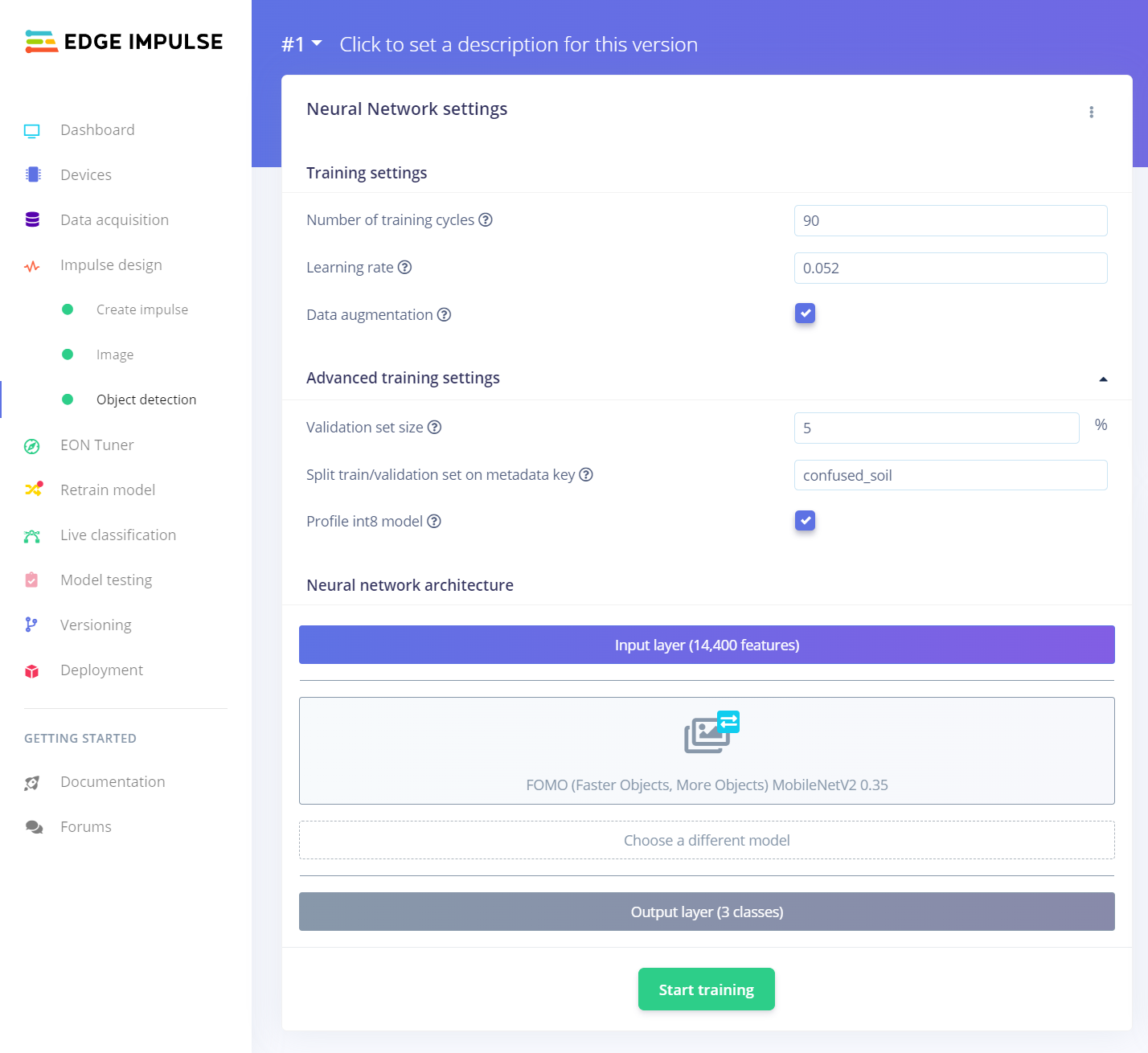Click the Validation set size input
The image size is (1148, 1053).
[x=936, y=428]
